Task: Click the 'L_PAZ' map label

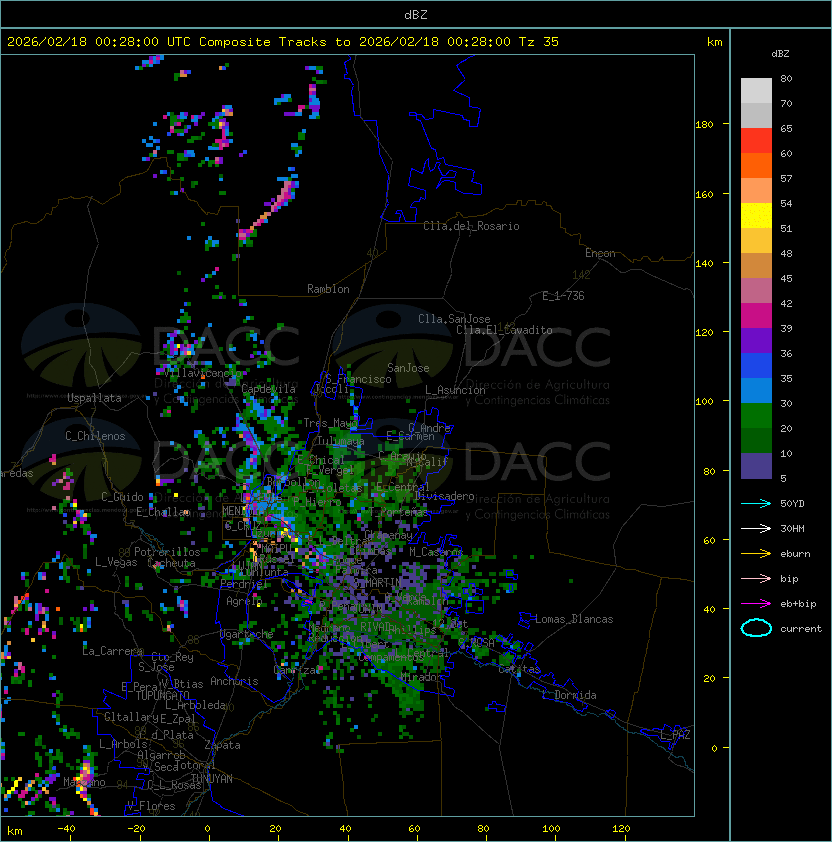Action: [x=675, y=735]
